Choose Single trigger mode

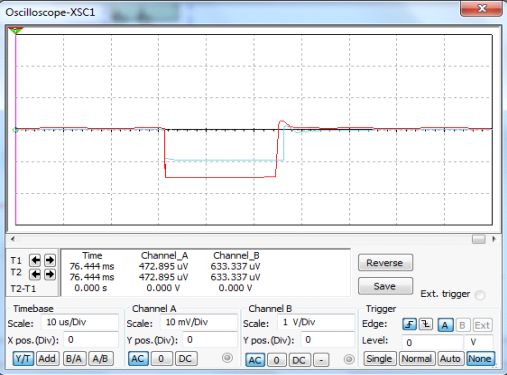click(380, 359)
